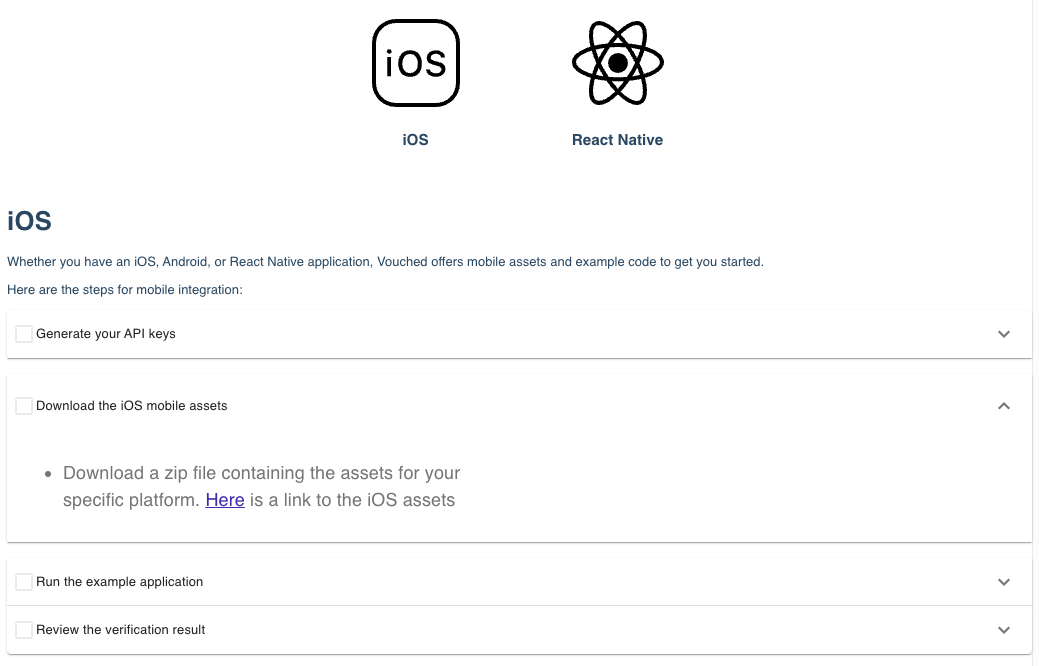Expand the Review the verification result section
1039x666 pixels.
coord(1004,630)
